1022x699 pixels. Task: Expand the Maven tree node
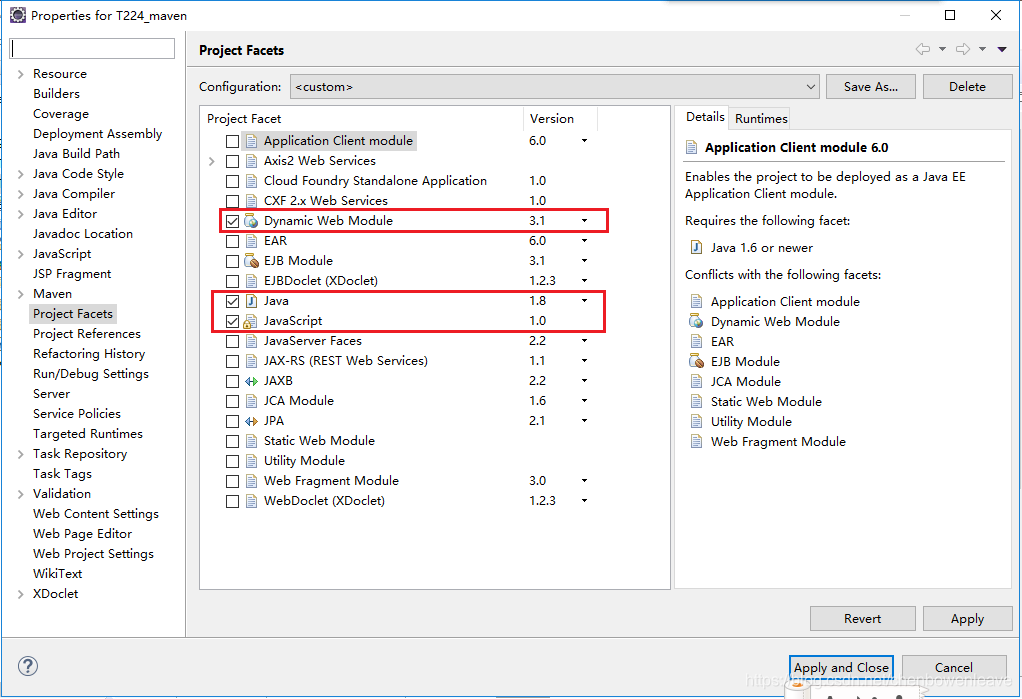click(x=20, y=294)
